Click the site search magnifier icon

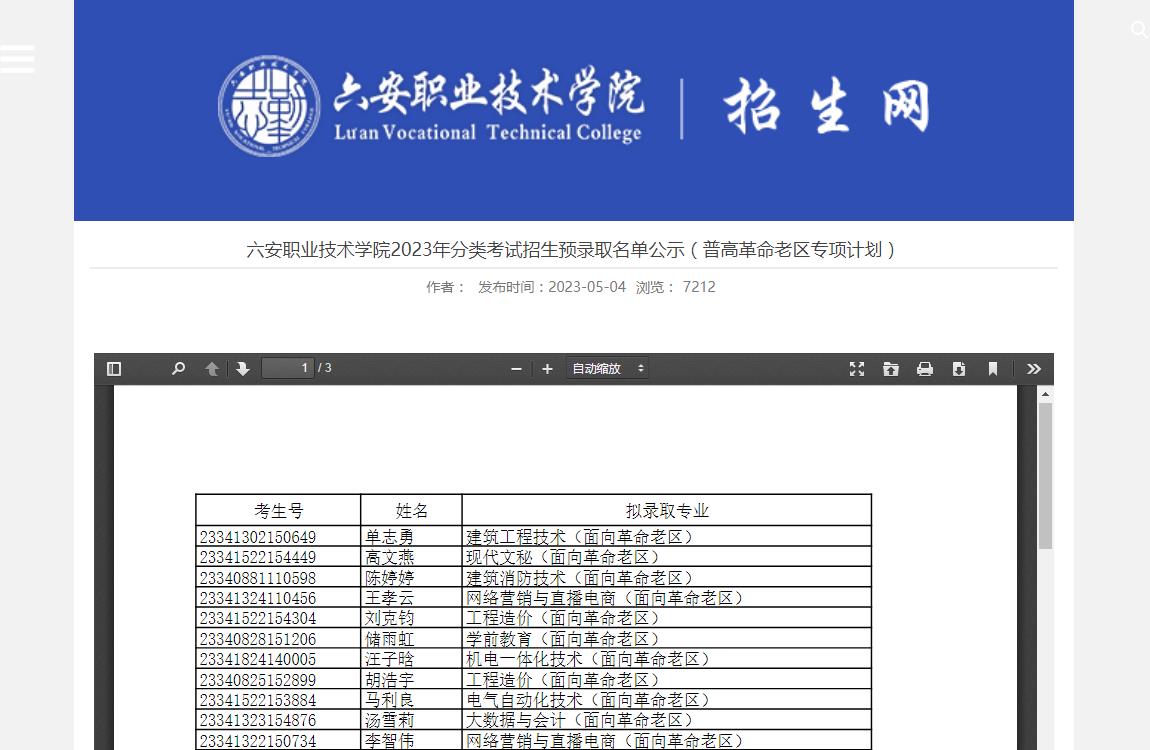[1139, 29]
